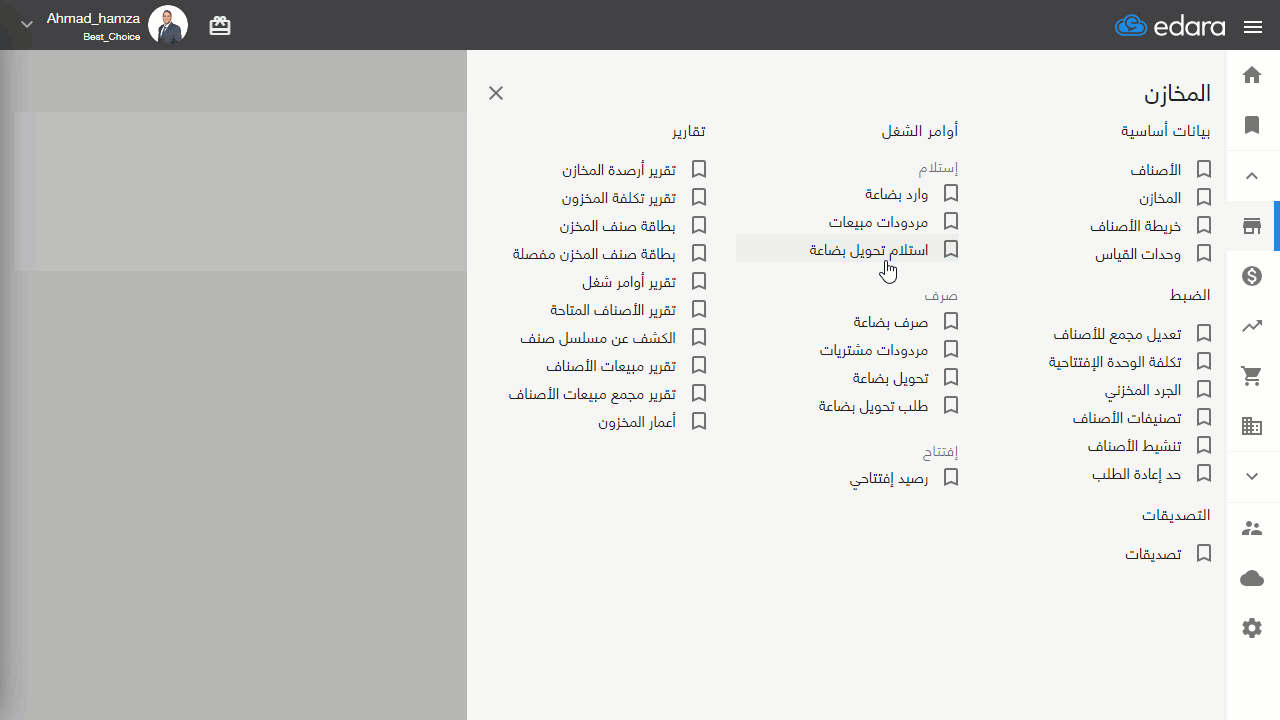Open the cloud sidebar icon
The image size is (1280, 720).
(1252, 578)
